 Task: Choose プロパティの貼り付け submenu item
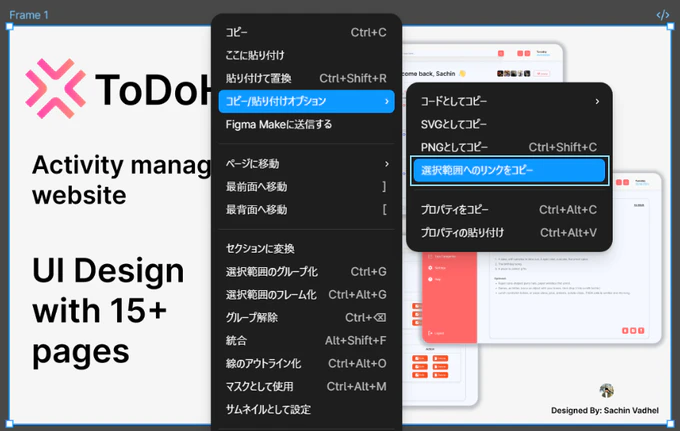click(x=509, y=233)
